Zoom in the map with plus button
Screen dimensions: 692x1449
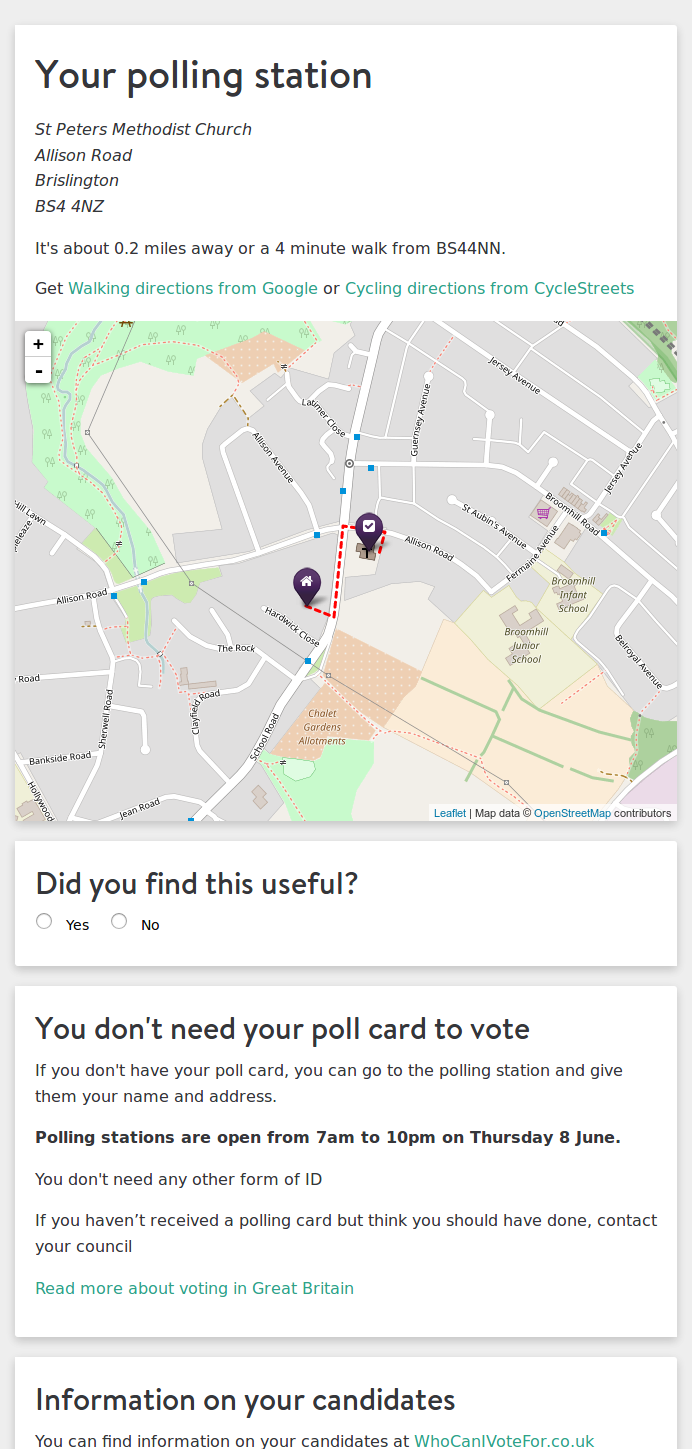click(38, 344)
